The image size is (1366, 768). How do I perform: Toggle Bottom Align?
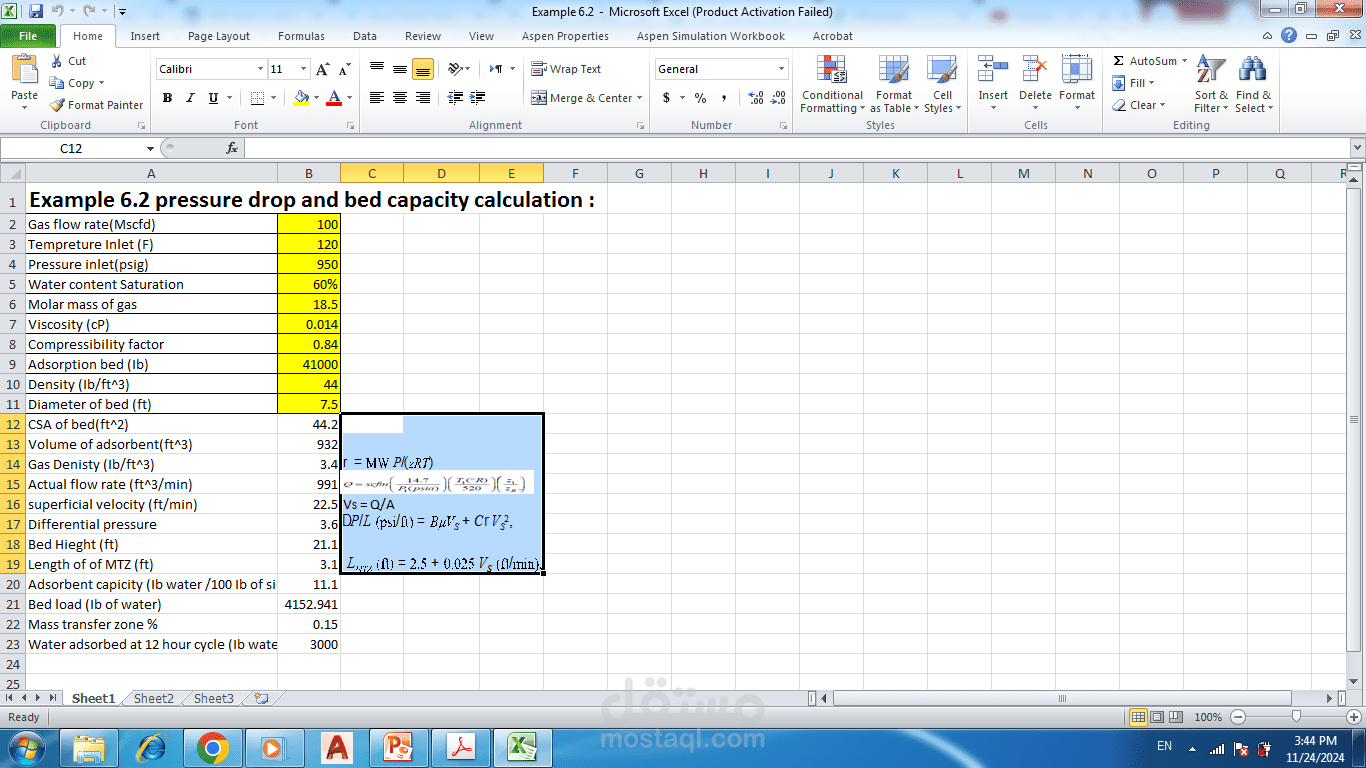click(422, 69)
